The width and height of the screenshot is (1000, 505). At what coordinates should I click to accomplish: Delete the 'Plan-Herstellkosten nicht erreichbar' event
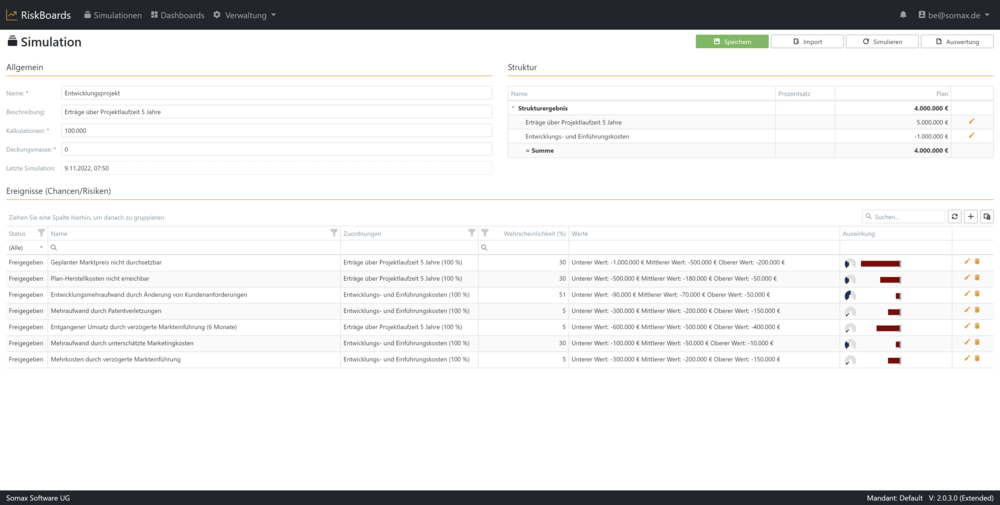click(977, 278)
